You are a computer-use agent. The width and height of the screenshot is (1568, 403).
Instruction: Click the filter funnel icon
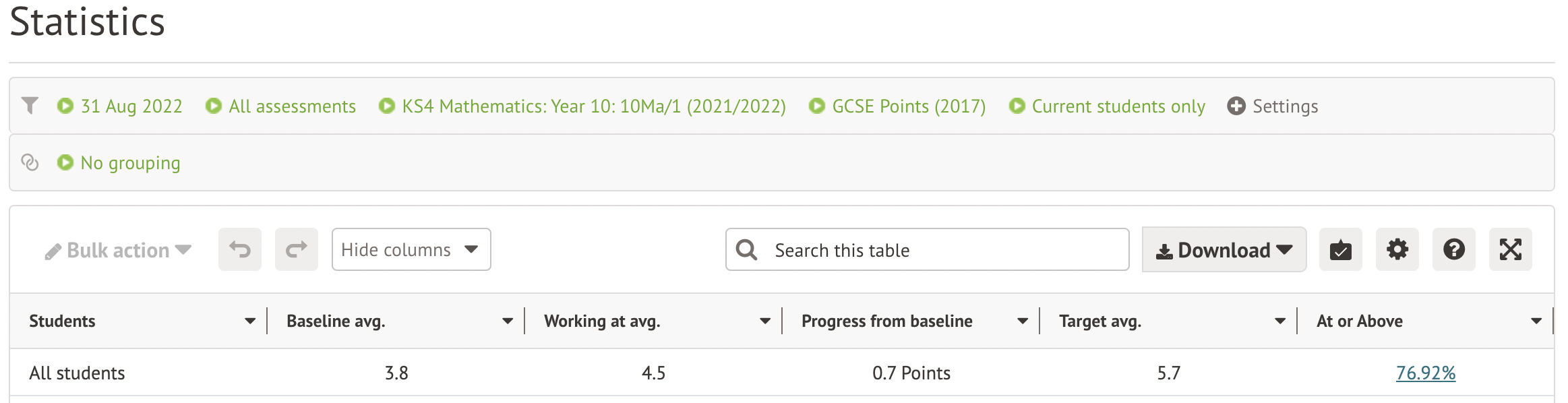(x=30, y=106)
